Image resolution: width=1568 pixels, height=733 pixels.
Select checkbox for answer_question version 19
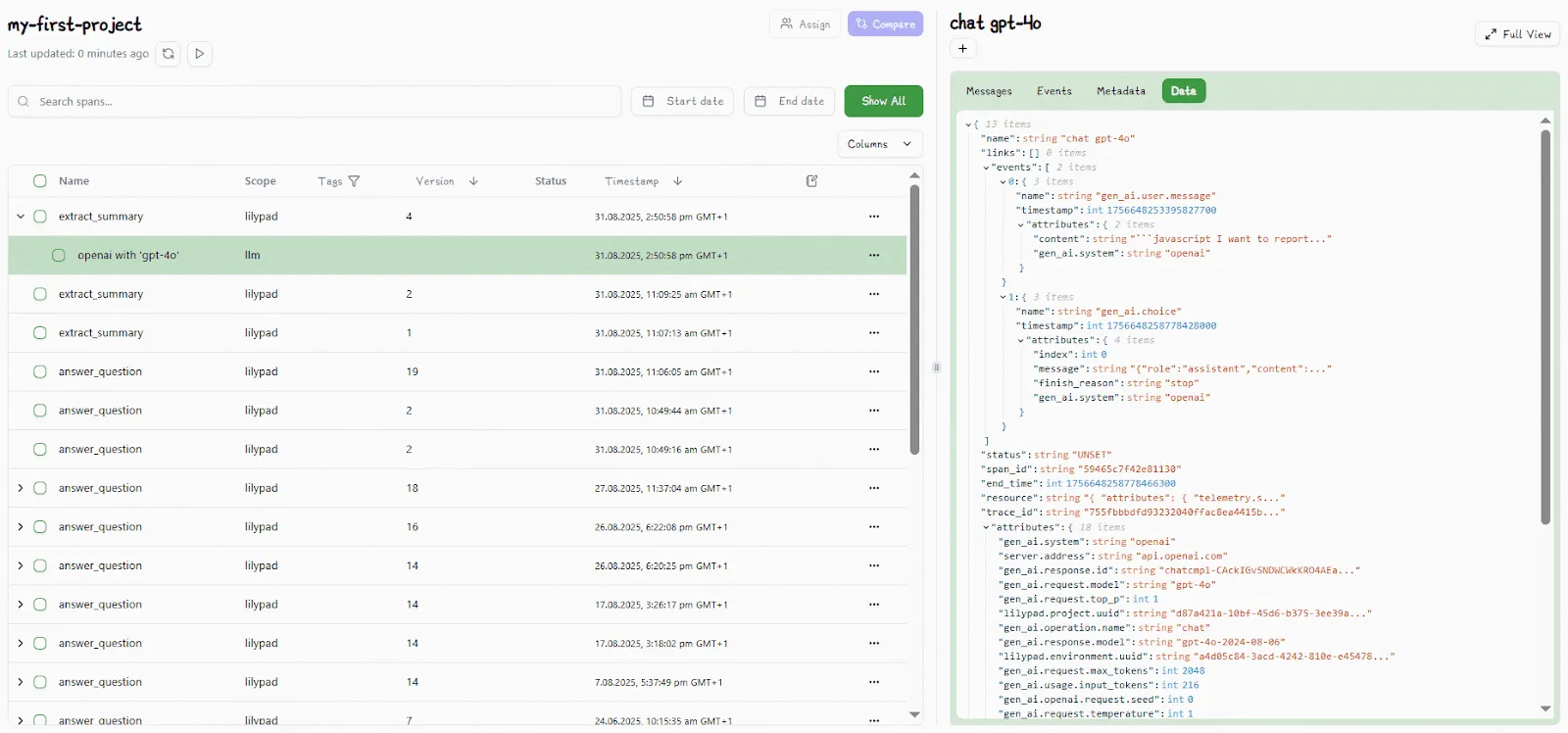click(40, 372)
